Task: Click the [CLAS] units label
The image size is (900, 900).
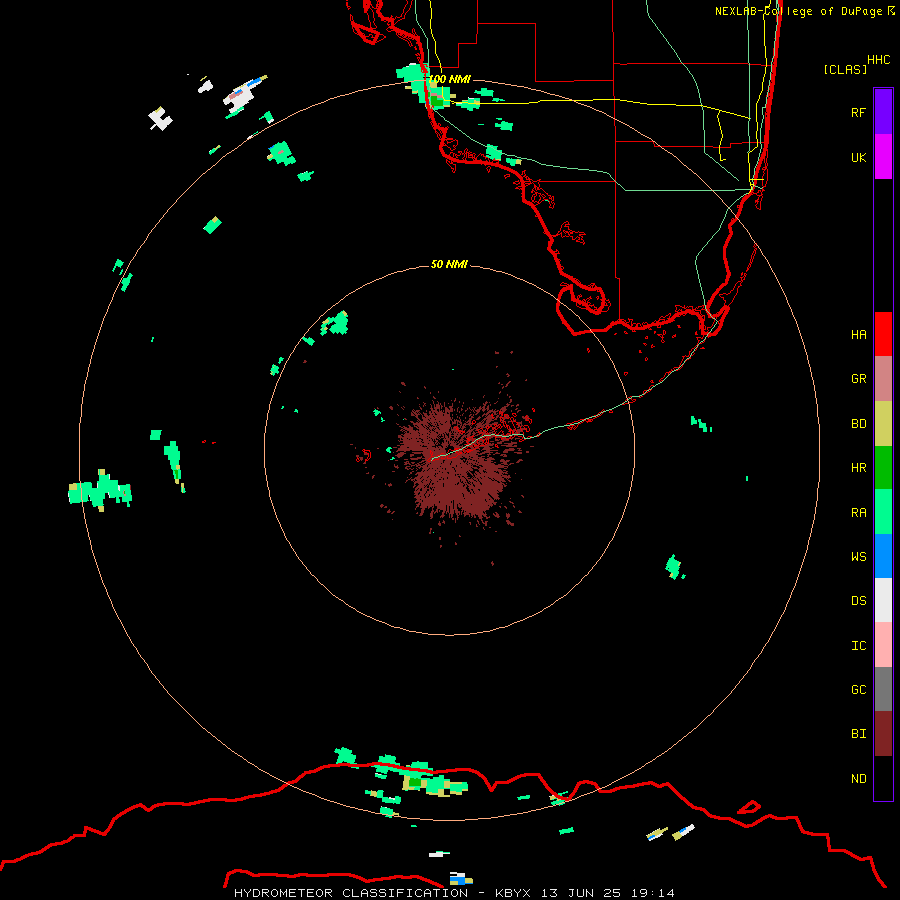Action: (x=845, y=69)
